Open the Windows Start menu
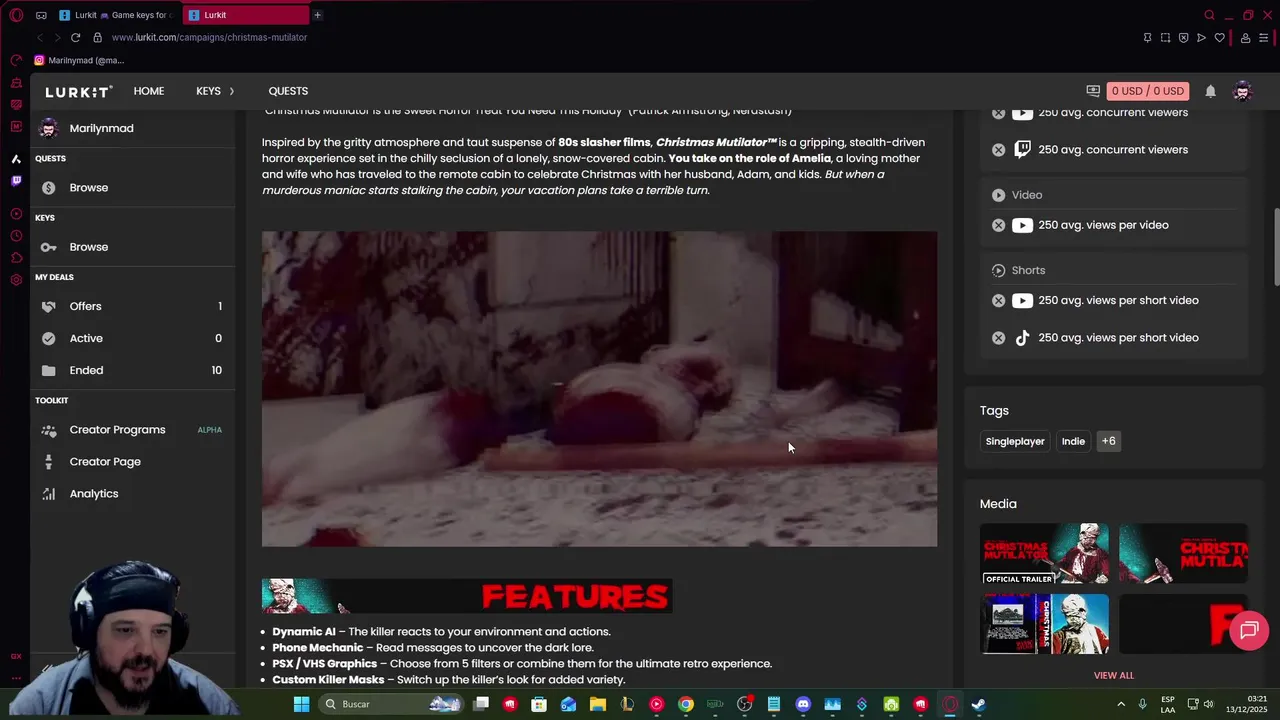This screenshot has height=720, width=1280. (301, 704)
